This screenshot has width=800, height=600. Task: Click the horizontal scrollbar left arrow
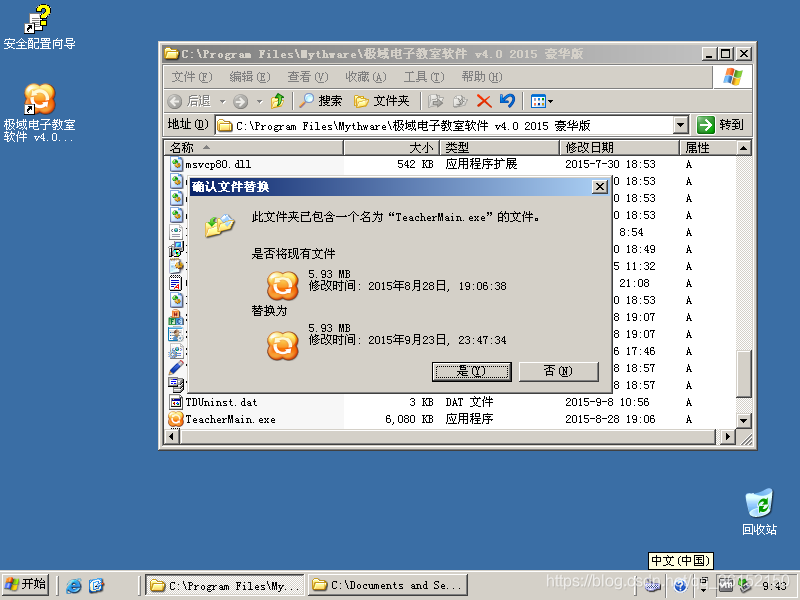pos(171,437)
